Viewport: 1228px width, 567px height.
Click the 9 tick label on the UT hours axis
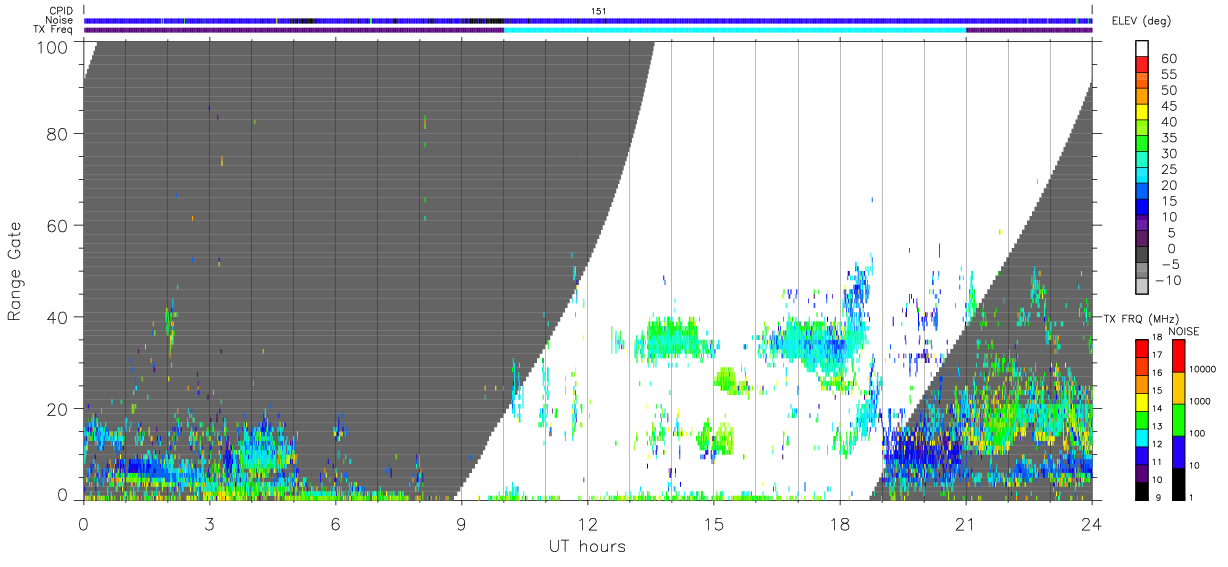point(461,523)
